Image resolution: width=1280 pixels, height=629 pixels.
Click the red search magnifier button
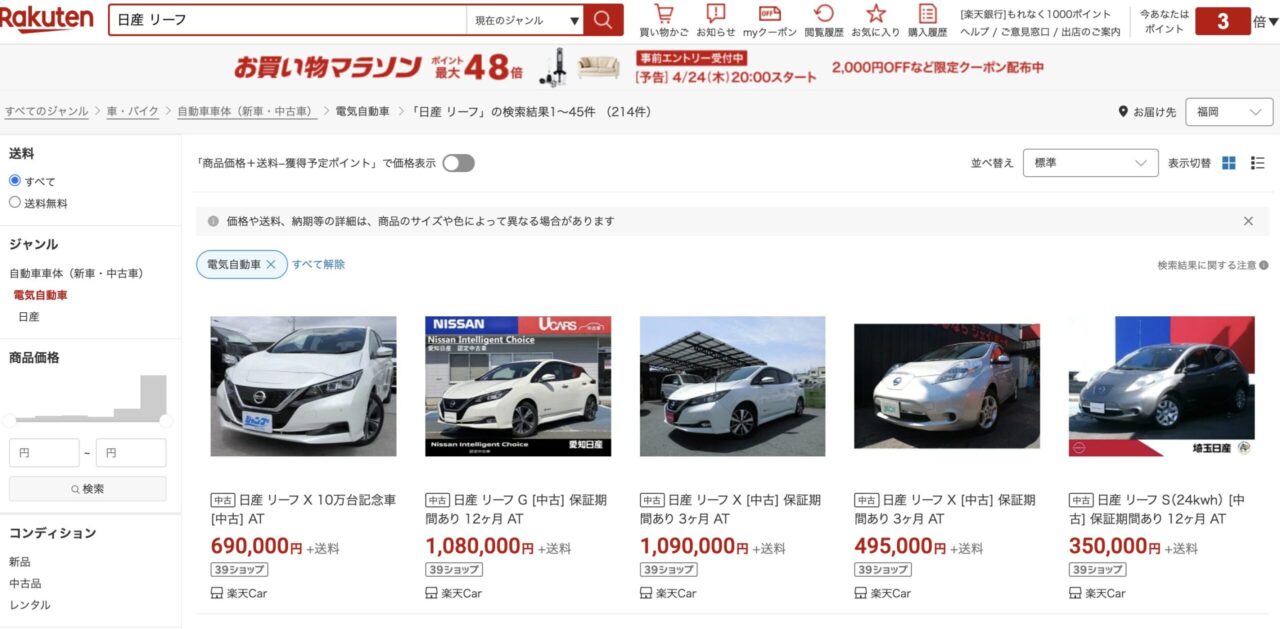pos(603,20)
